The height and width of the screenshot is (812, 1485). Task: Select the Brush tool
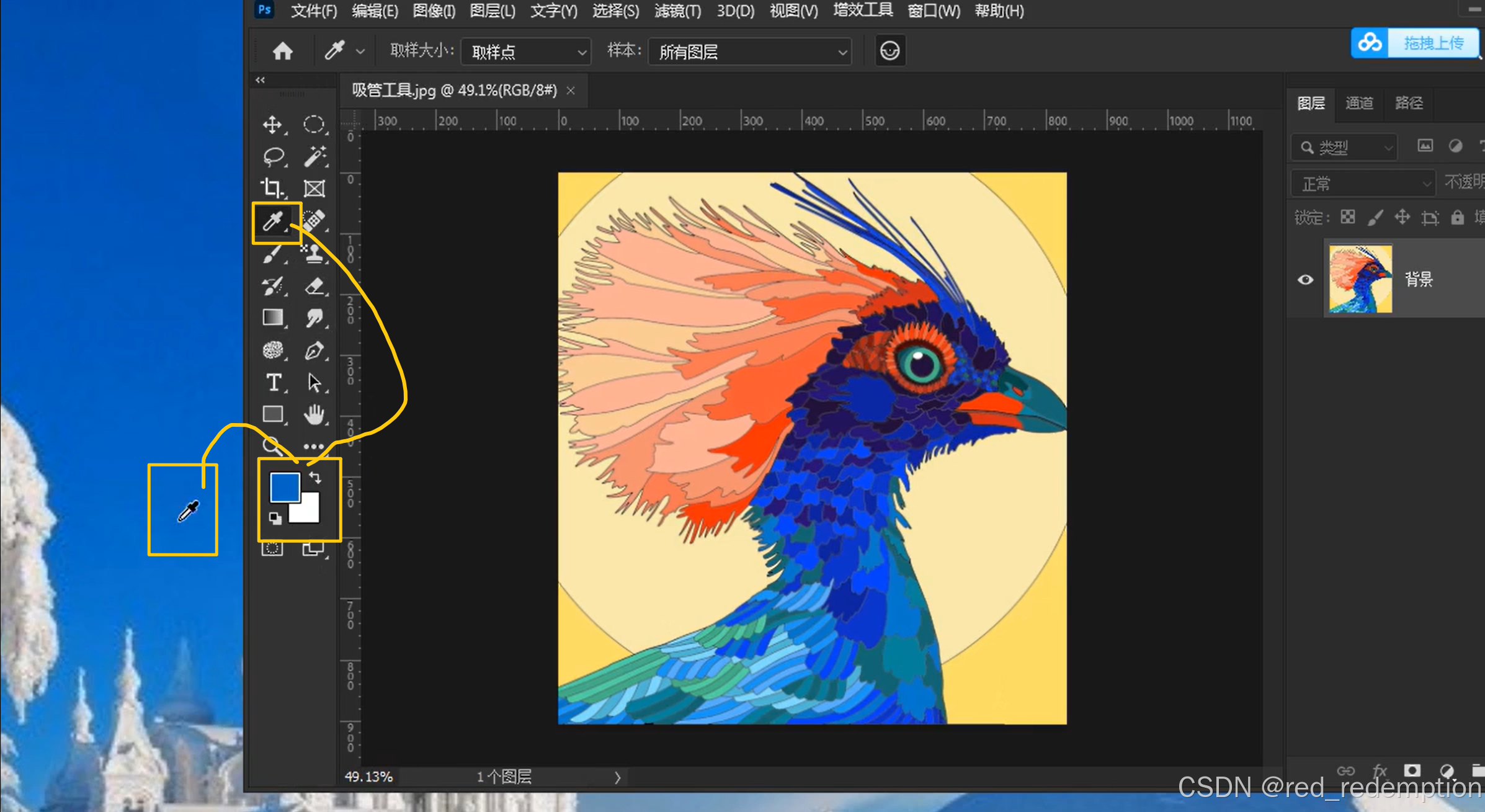coord(274,252)
